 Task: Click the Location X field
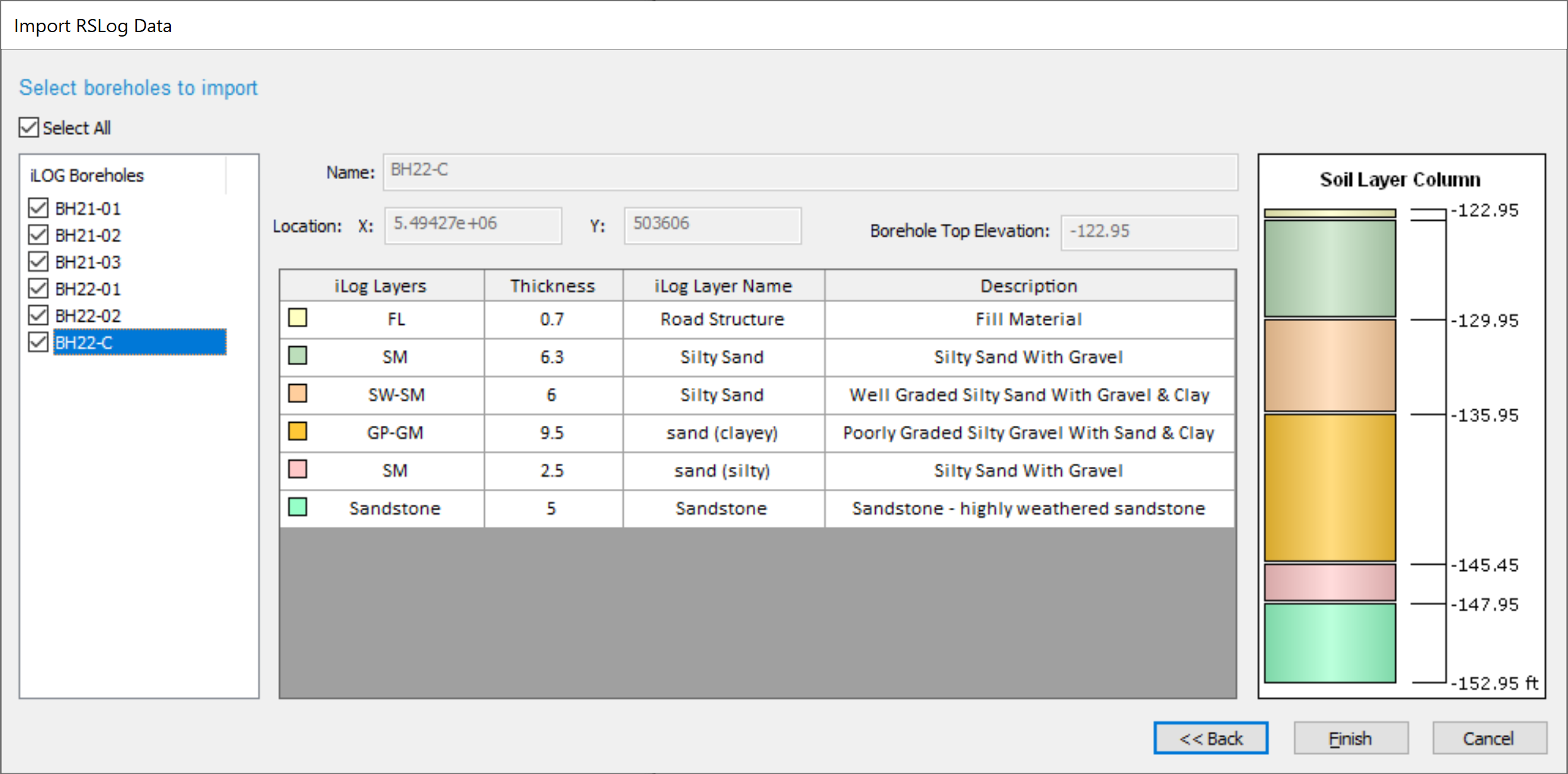coord(473,225)
